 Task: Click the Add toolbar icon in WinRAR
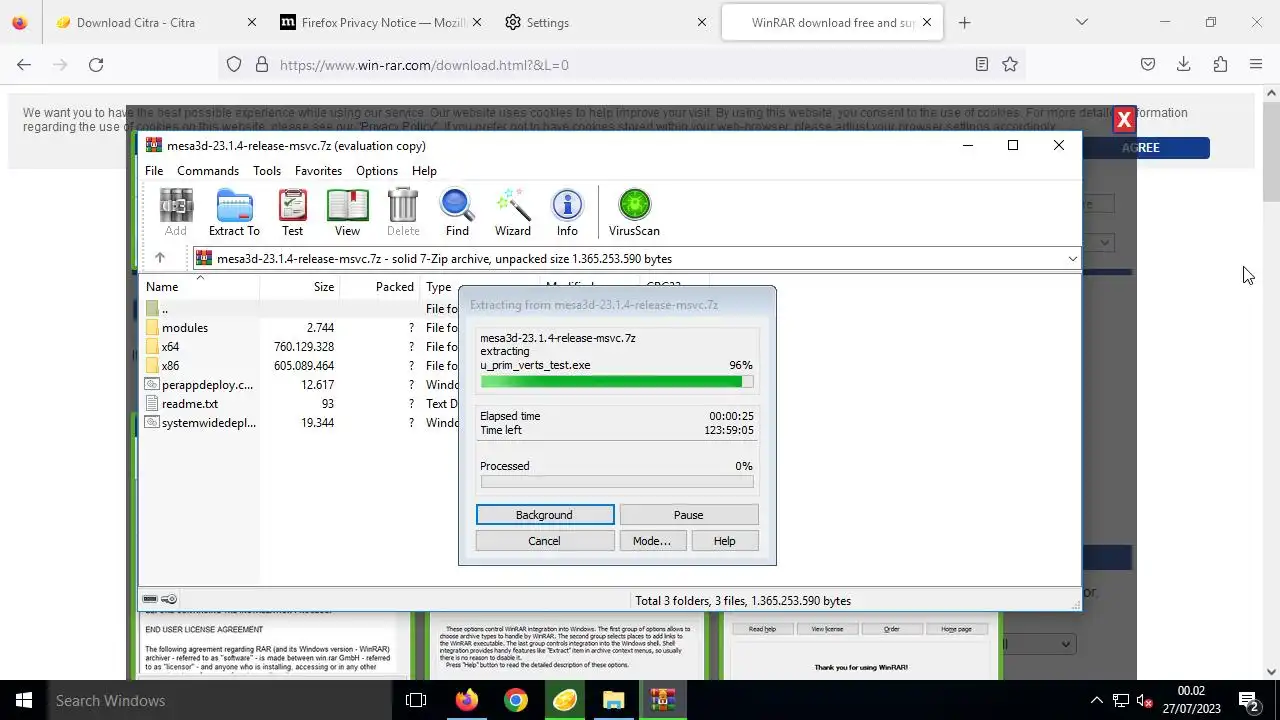[x=176, y=212]
